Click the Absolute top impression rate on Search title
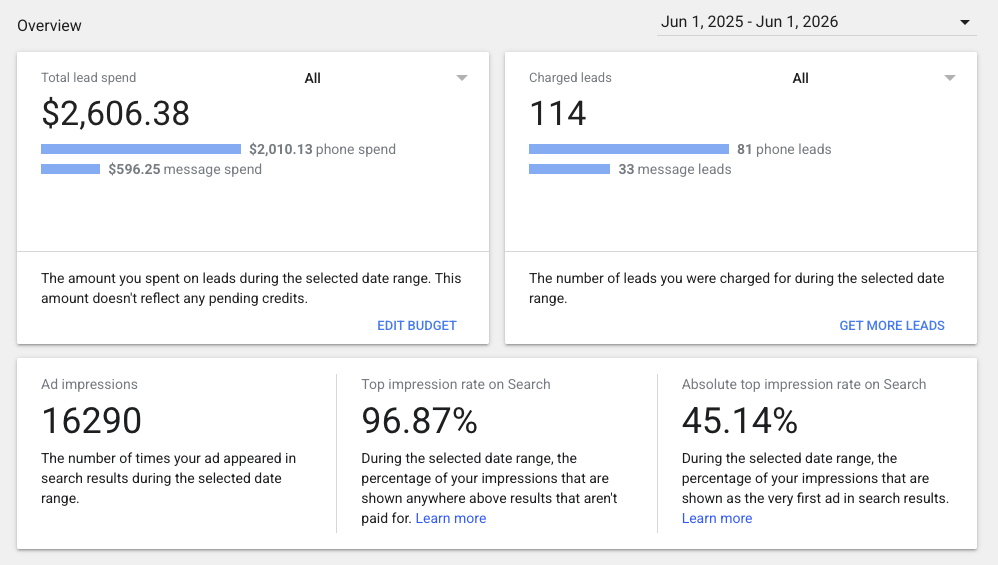 [804, 384]
